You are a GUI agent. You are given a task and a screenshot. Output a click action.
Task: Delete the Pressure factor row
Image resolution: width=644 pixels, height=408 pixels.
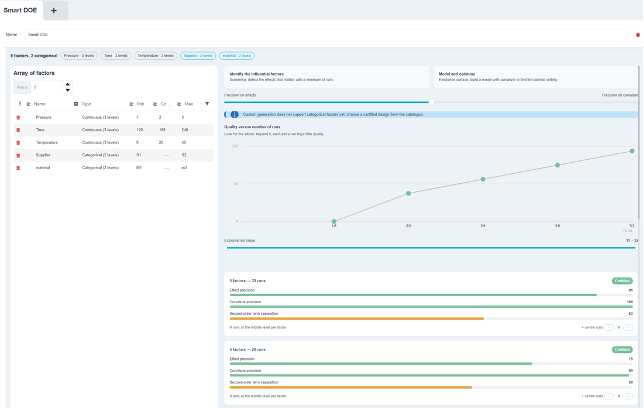coord(18,118)
